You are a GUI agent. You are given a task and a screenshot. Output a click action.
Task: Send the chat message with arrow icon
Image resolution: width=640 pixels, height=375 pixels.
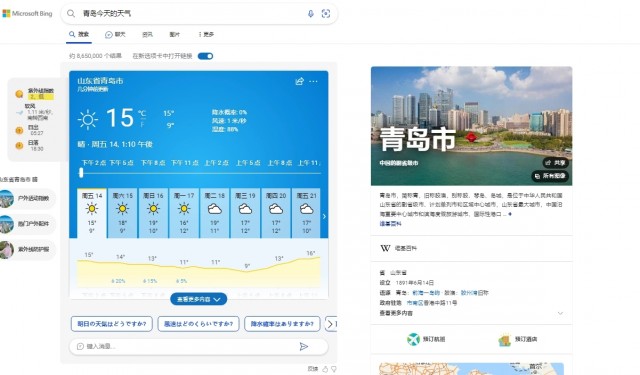[304, 346]
